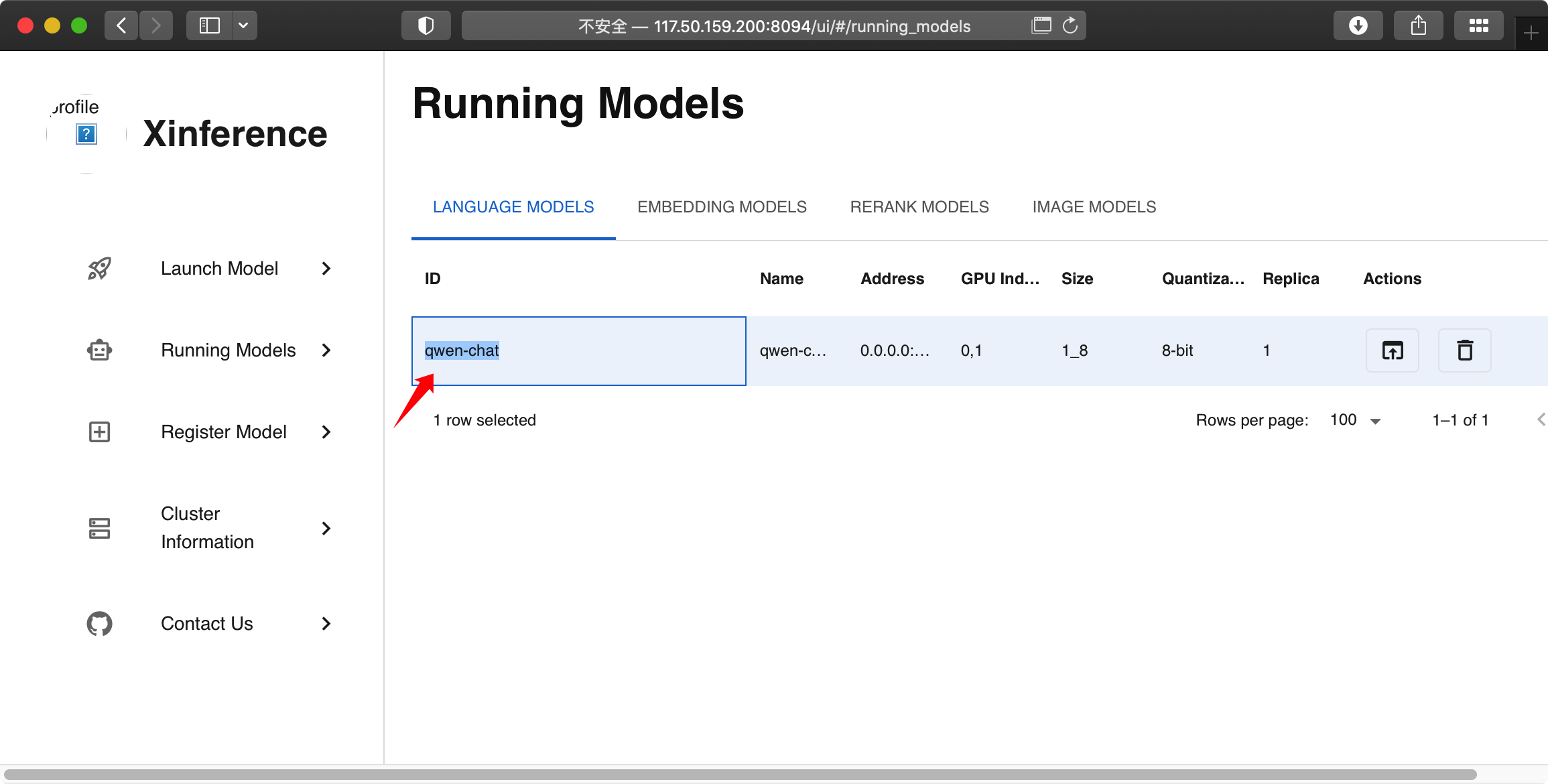Click the horizontal scrollbar at the bottom
The height and width of the screenshot is (784, 1548).
(737, 775)
